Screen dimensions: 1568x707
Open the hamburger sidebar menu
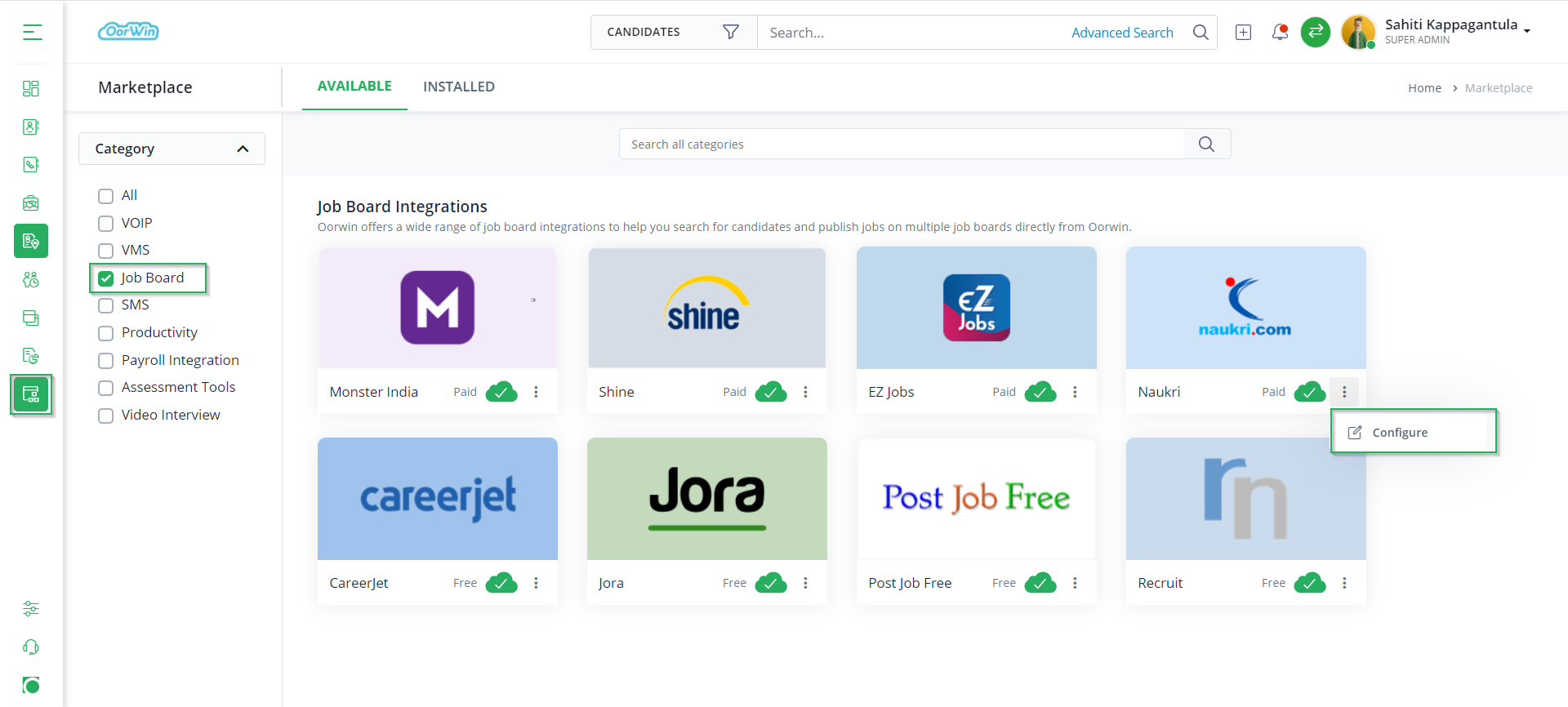(32, 33)
